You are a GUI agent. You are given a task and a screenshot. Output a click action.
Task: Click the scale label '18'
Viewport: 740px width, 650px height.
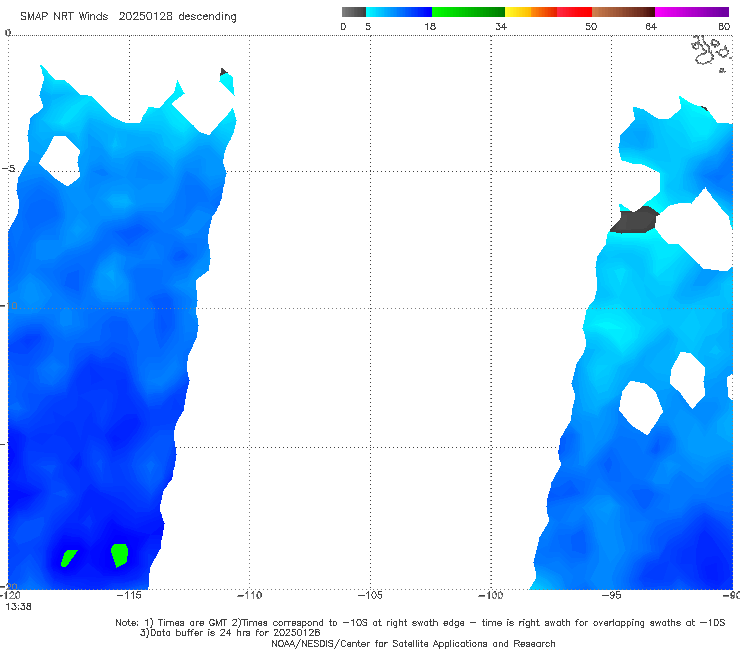(430, 27)
